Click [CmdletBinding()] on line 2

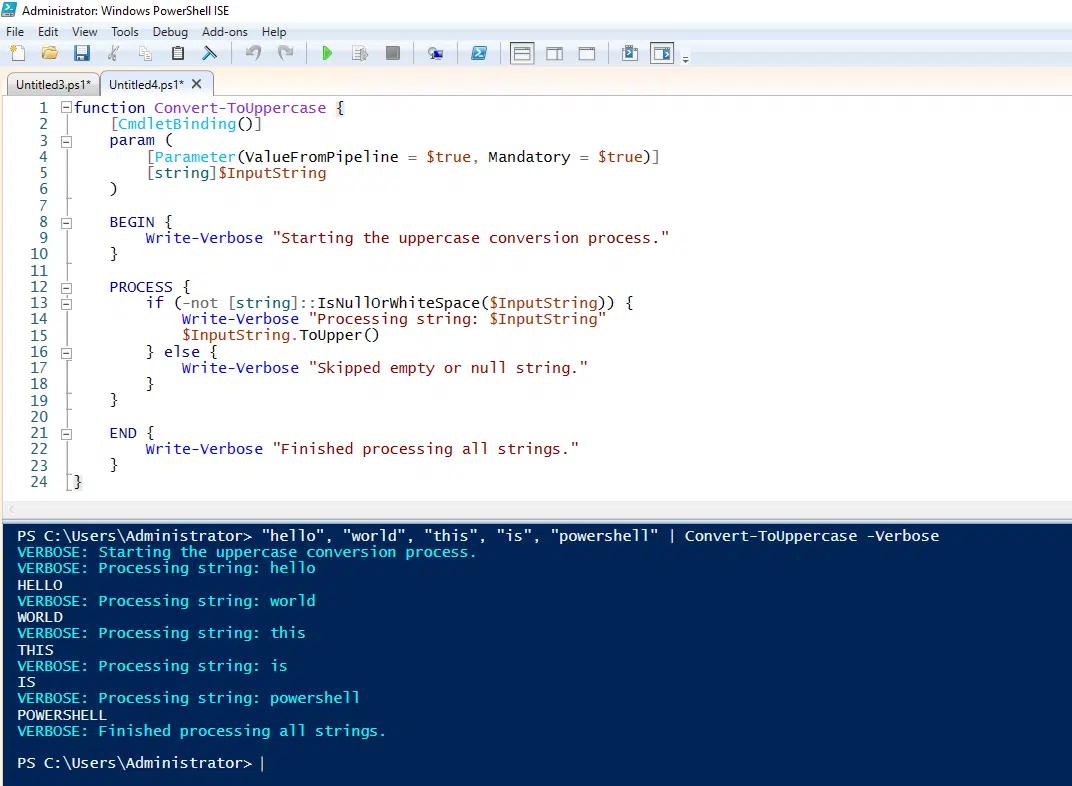coord(186,124)
